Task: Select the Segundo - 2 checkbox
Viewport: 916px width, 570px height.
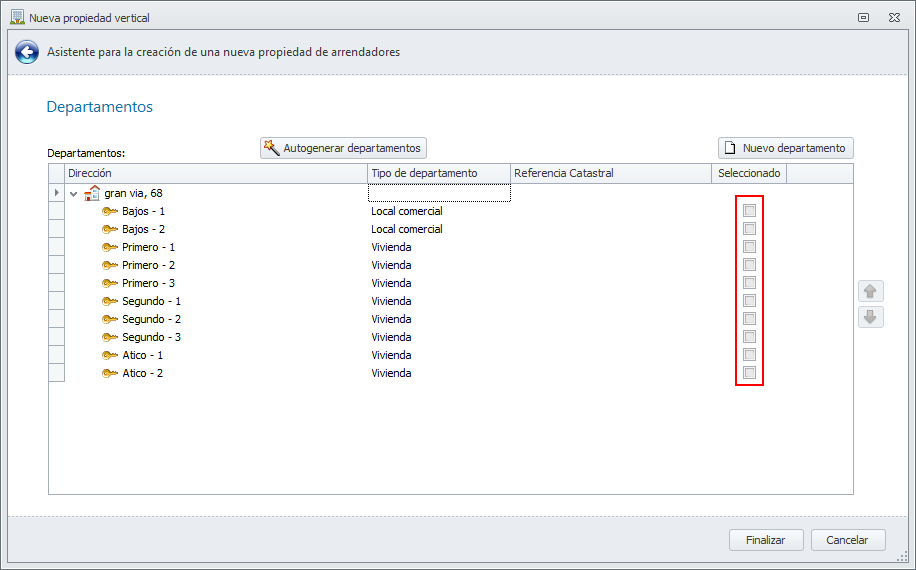Action: pyautogui.click(x=750, y=319)
